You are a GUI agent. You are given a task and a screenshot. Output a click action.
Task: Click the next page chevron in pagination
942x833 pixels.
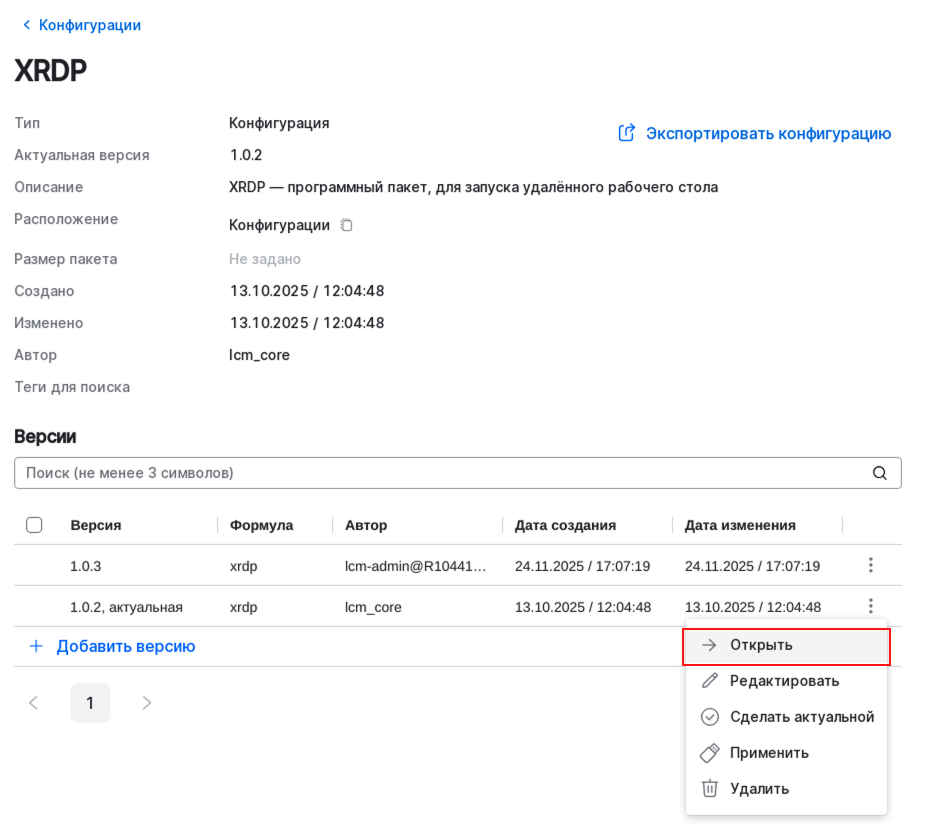coord(146,702)
